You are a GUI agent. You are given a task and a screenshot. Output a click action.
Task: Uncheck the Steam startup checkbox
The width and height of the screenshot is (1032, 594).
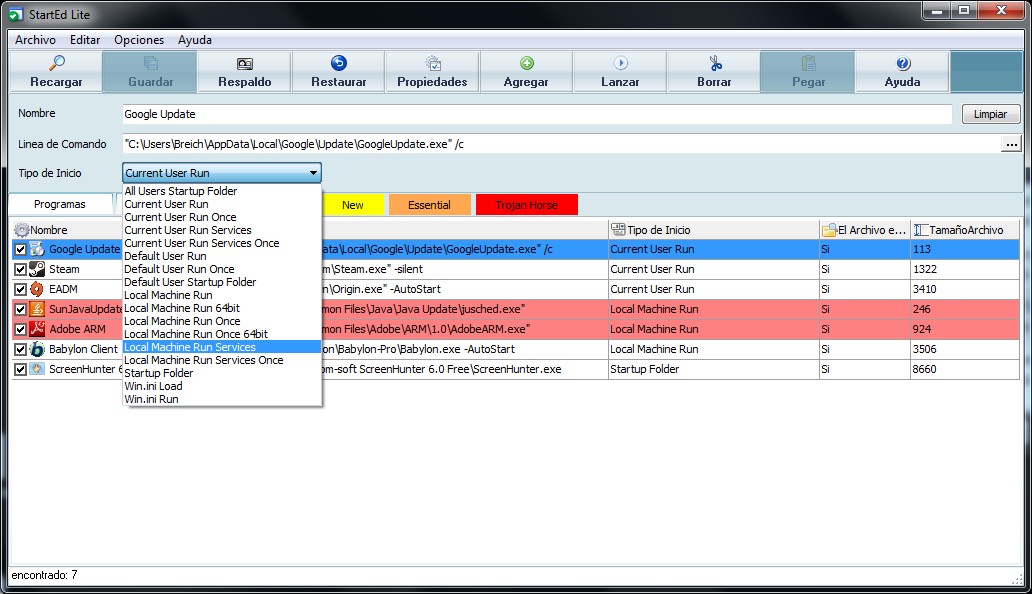20,269
